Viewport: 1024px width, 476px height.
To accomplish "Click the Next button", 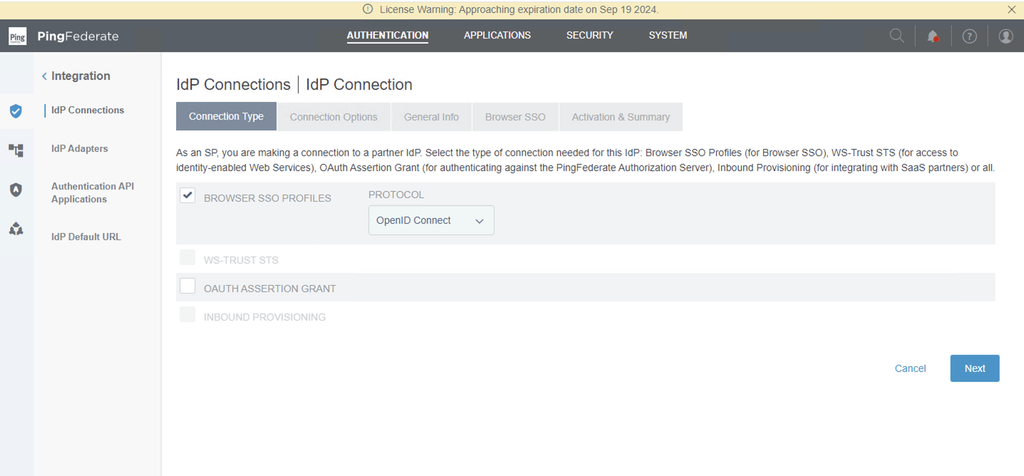I will pyautogui.click(x=974, y=368).
